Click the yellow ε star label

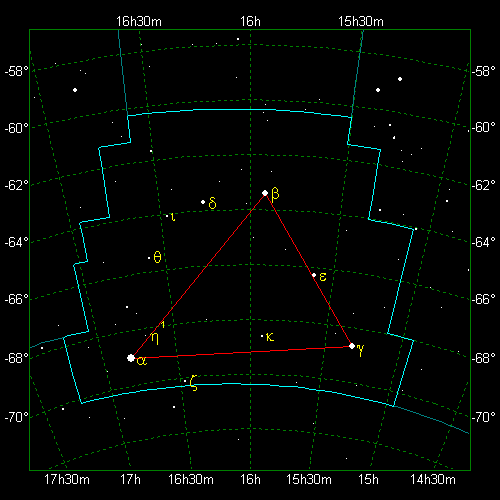tap(323, 277)
